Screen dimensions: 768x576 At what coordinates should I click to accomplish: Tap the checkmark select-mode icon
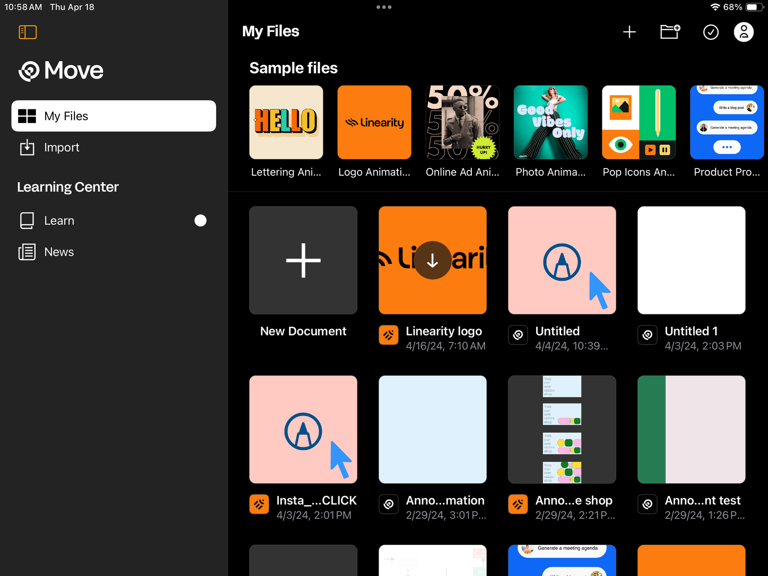tap(711, 32)
